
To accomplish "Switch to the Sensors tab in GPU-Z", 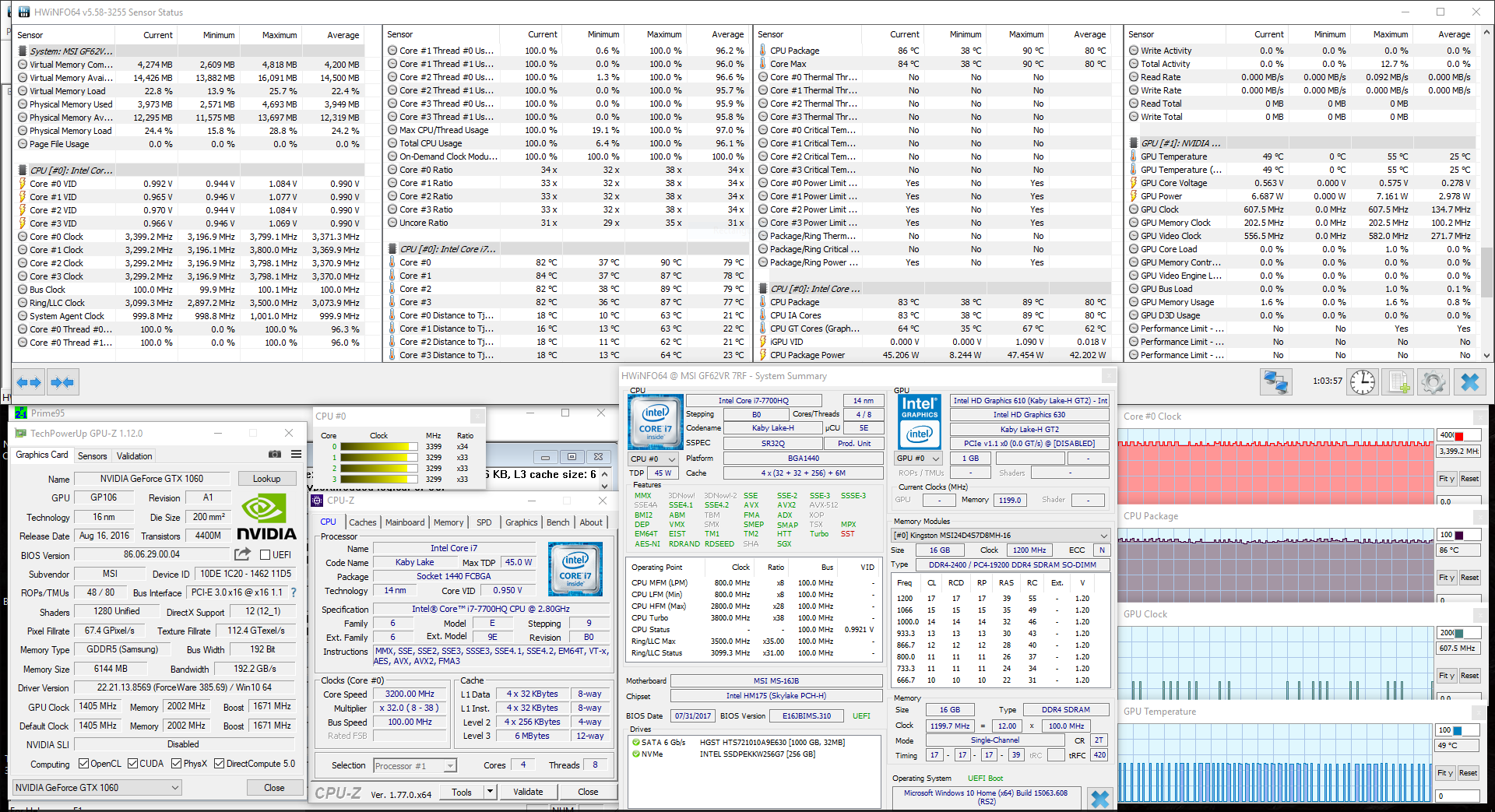I will tap(93, 456).
